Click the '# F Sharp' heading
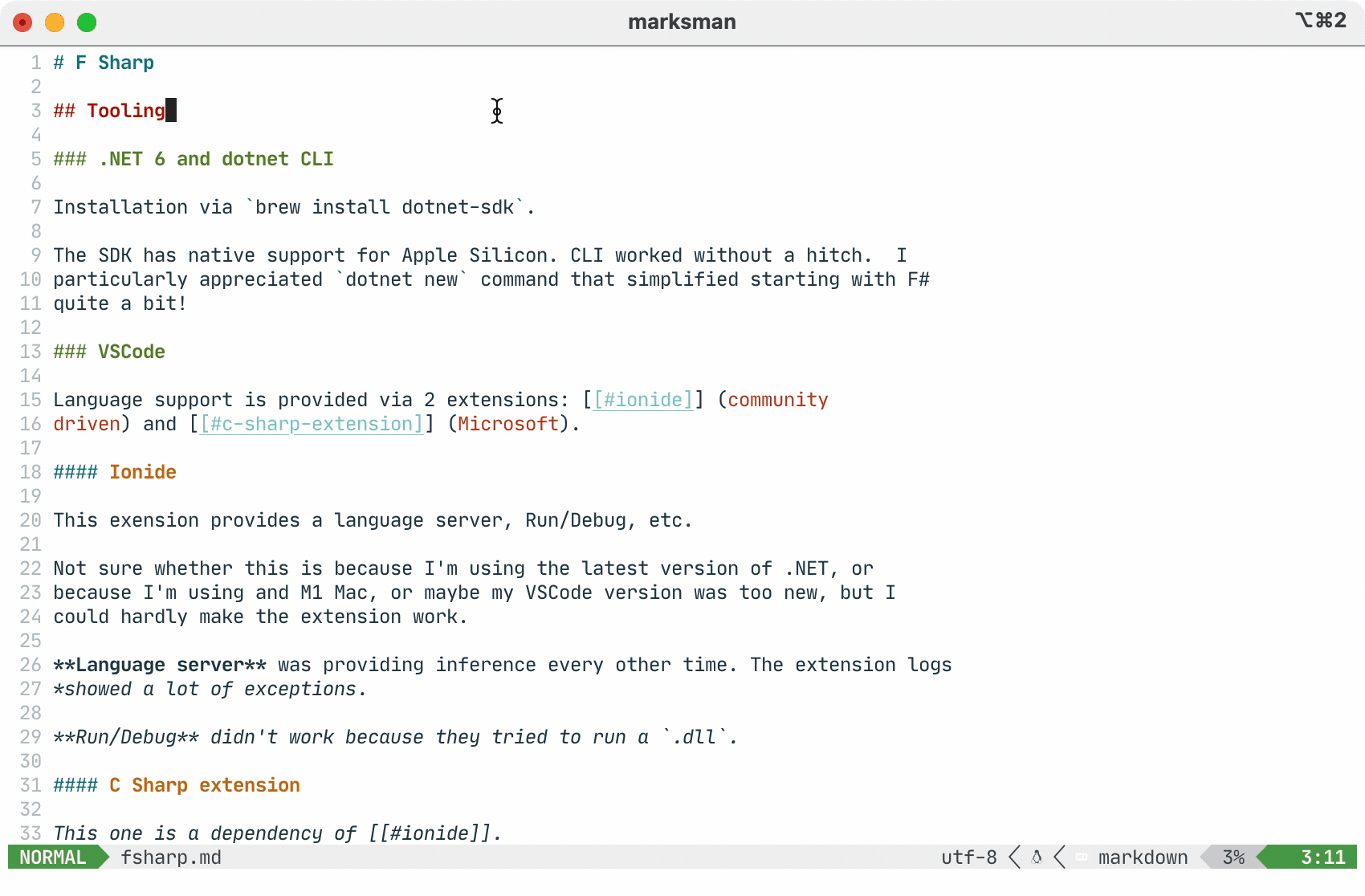The height and width of the screenshot is (896, 1365). tap(104, 63)
